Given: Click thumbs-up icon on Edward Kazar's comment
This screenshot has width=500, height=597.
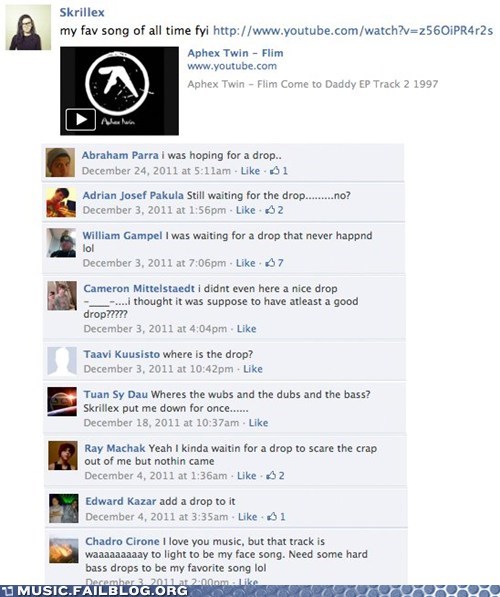Looking at the screenshot, I should coord(272,517).
